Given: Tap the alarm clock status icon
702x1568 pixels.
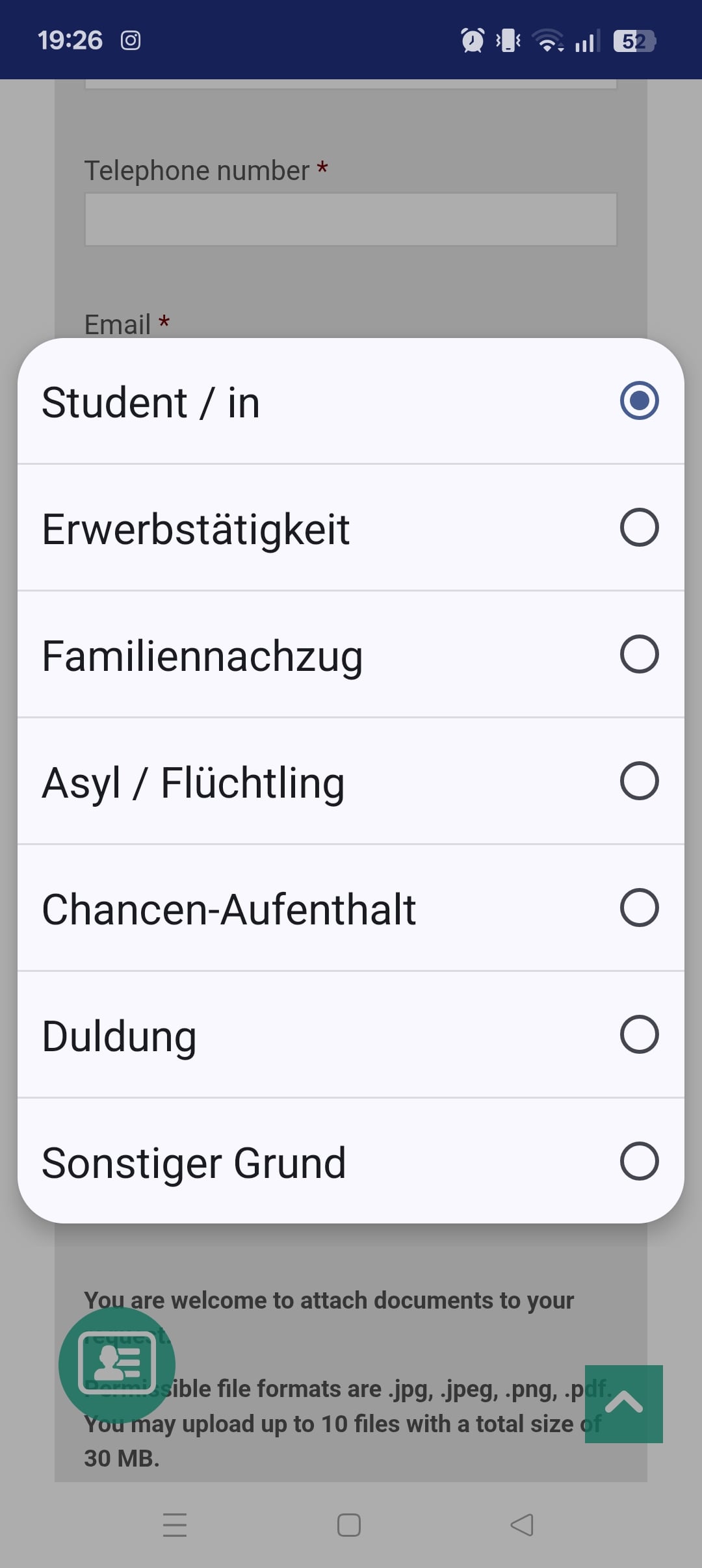Looking at the screenshot, I should (473, 40).
